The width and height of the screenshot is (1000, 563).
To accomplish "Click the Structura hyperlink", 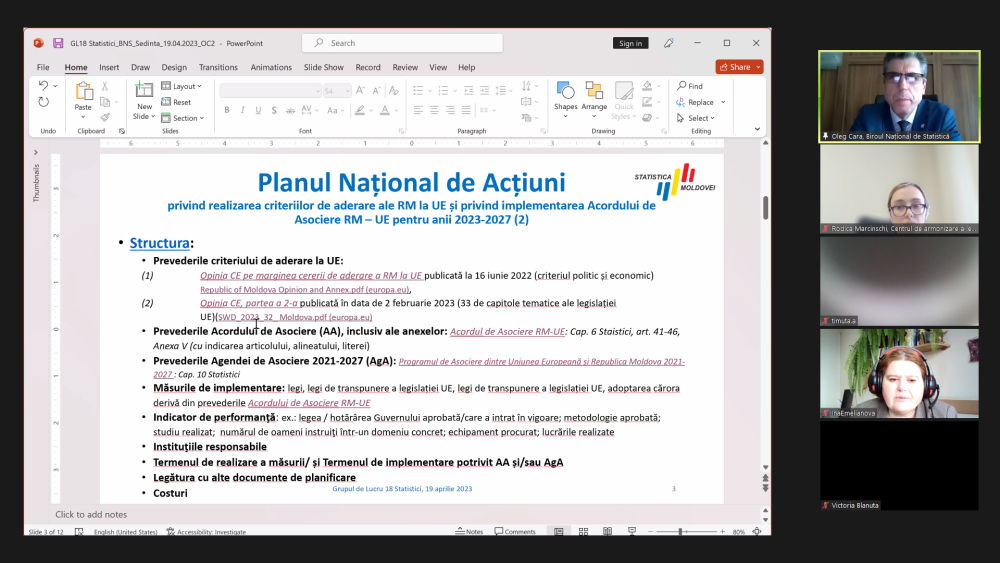I will pos(159,243).
